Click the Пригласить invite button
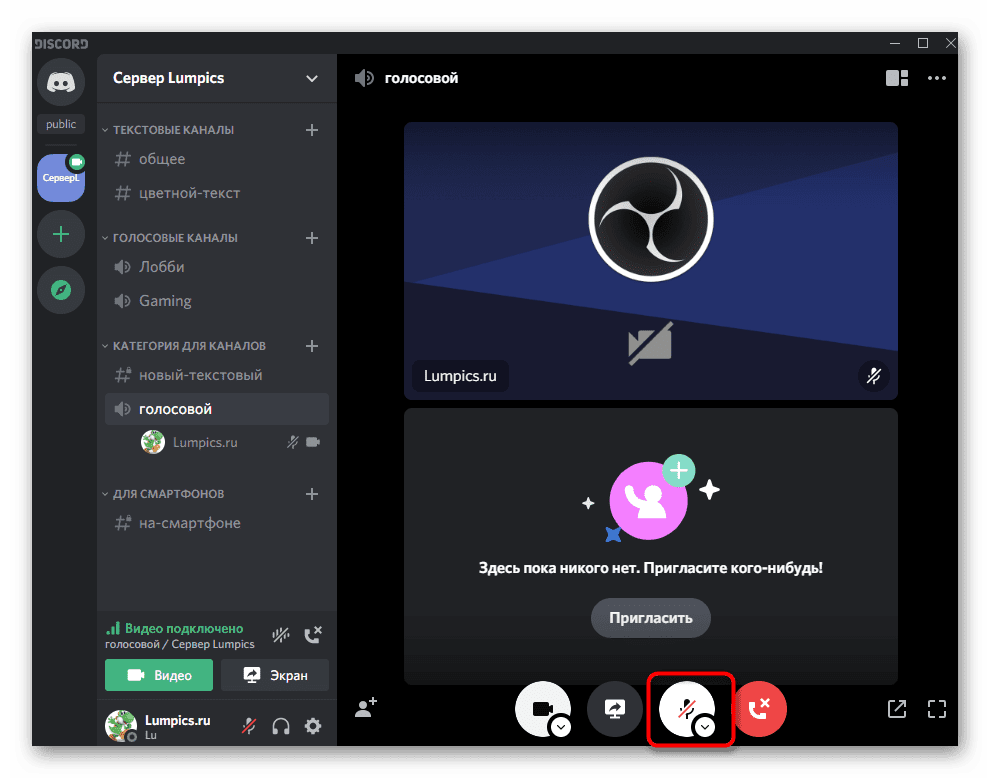Screen dimensions: 990x778 (651, 618)
